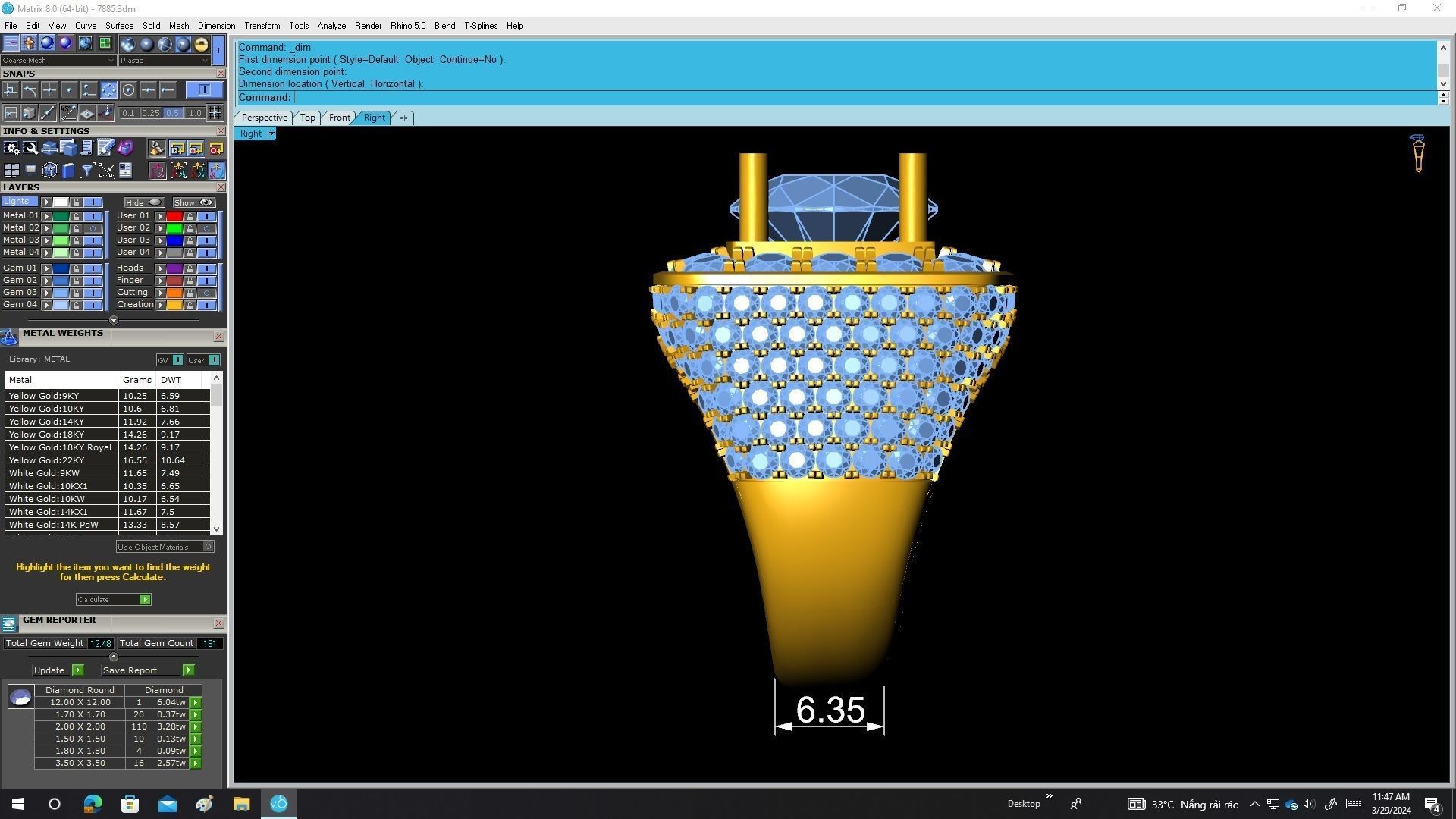Open the Plastic material dropdown

[x=164, y=61]
